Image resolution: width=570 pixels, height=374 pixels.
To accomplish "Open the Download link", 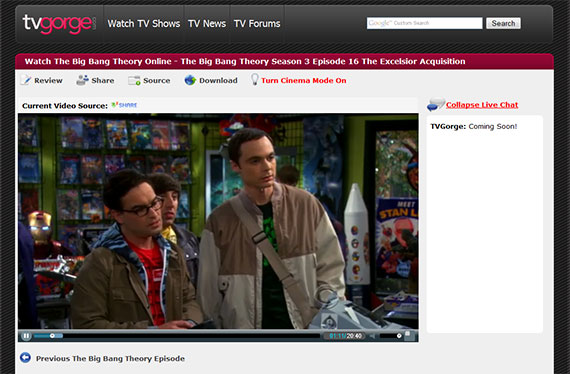I will (x=218, y=81).
